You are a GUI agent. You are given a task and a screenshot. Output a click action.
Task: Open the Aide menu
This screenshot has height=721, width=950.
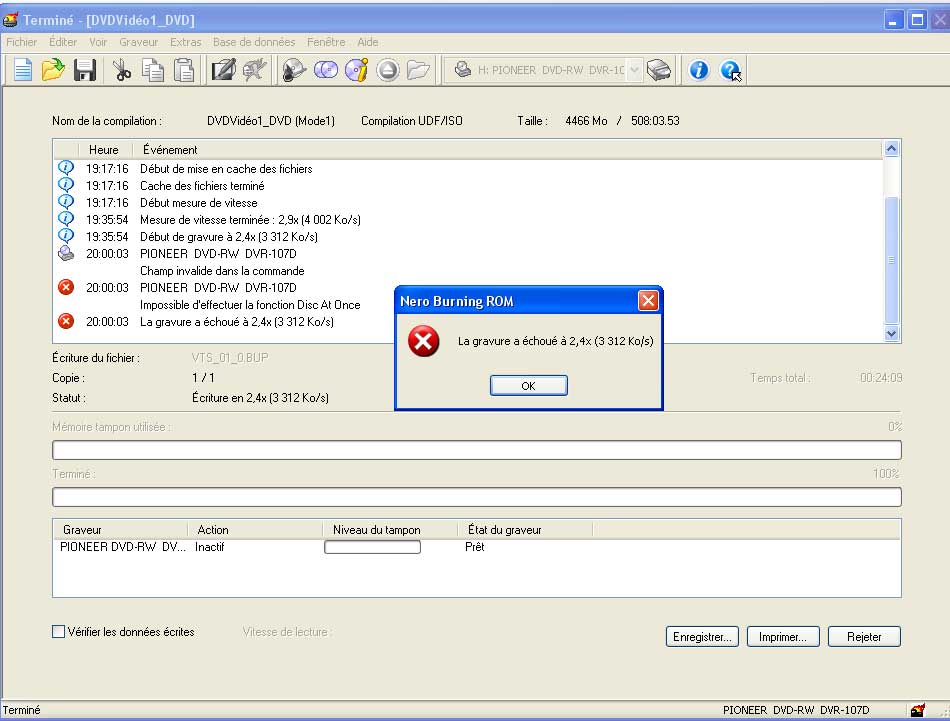point(368,42)
